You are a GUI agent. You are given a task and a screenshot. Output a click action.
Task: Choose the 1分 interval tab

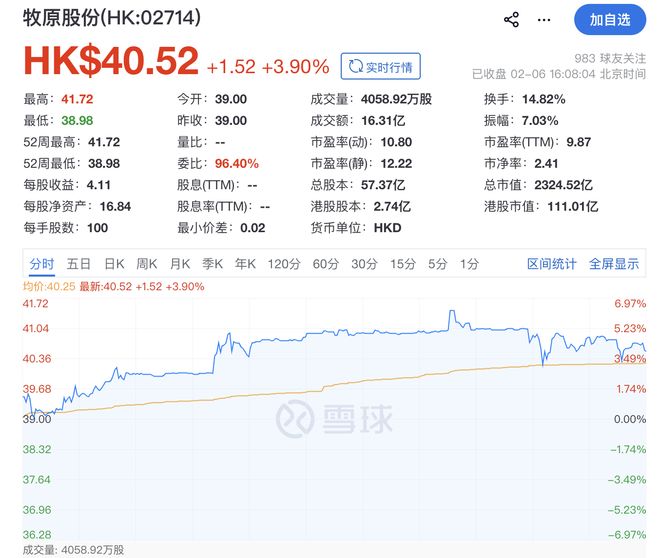click(469, 264)
